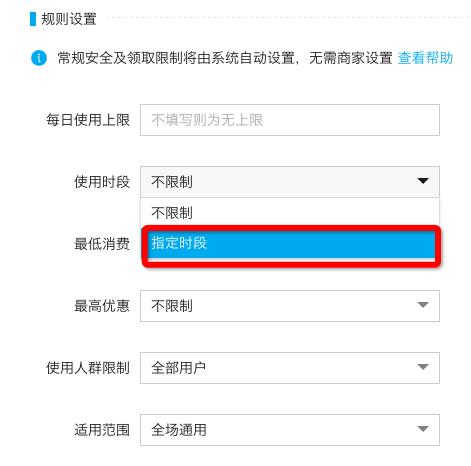This screenshot has height=466, width=471.
Task: Click the arrow beside 全部用户
Action: pyautogui.click(x=423, y=367)
